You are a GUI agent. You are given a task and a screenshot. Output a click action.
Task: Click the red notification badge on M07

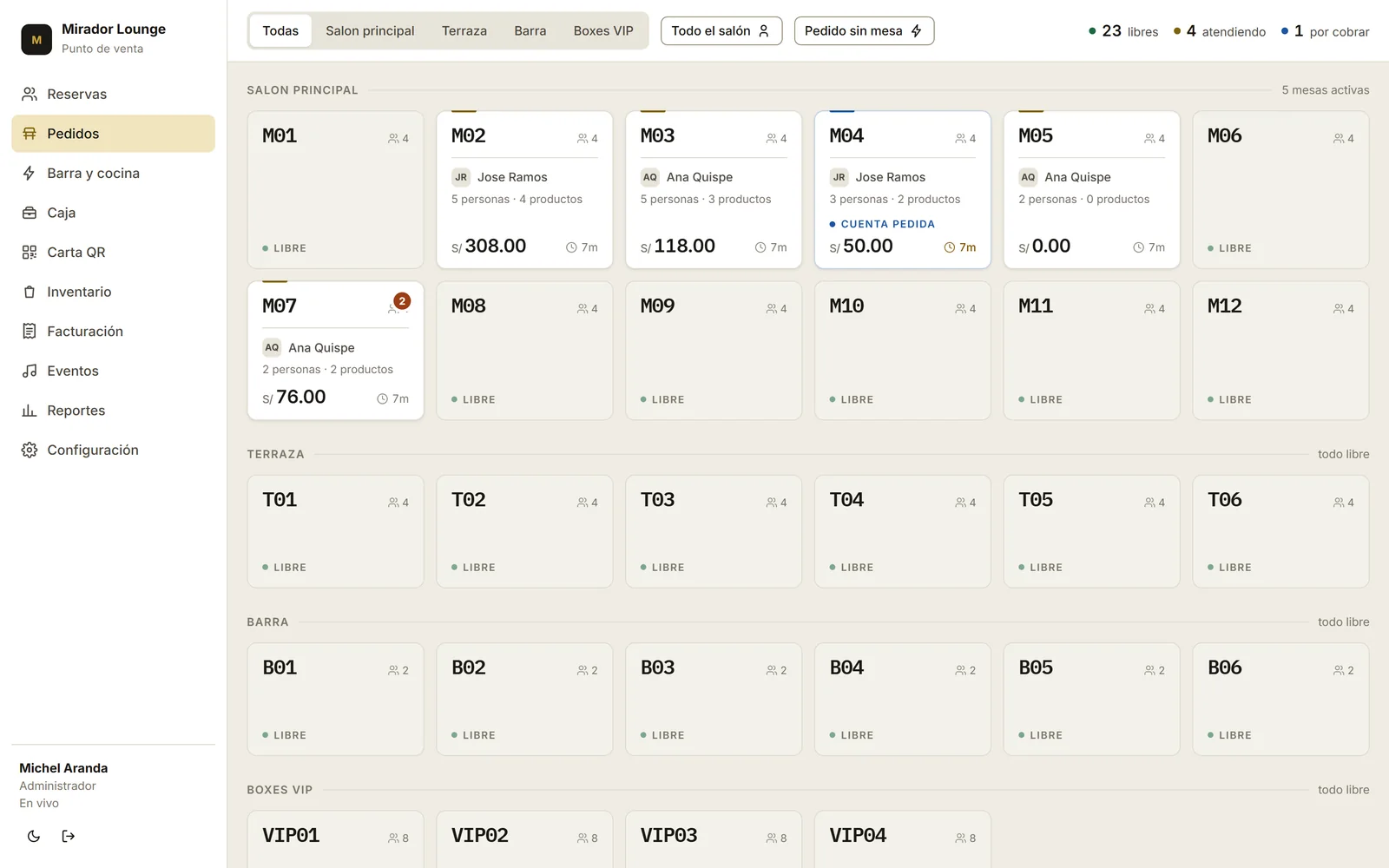click(402, 301)
